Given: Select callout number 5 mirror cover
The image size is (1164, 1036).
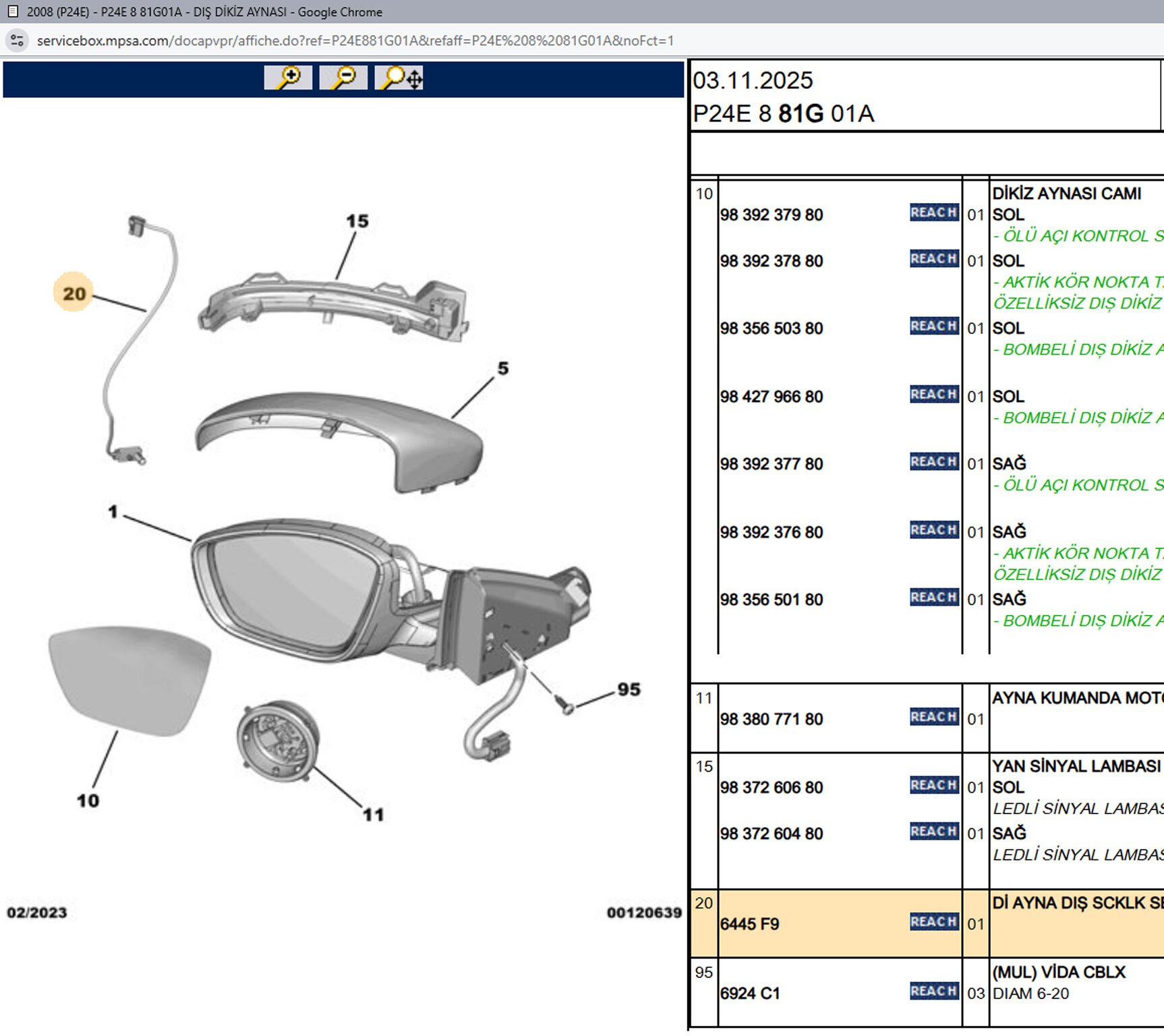Looking at the screenshot, I should [x=503, y=368].
